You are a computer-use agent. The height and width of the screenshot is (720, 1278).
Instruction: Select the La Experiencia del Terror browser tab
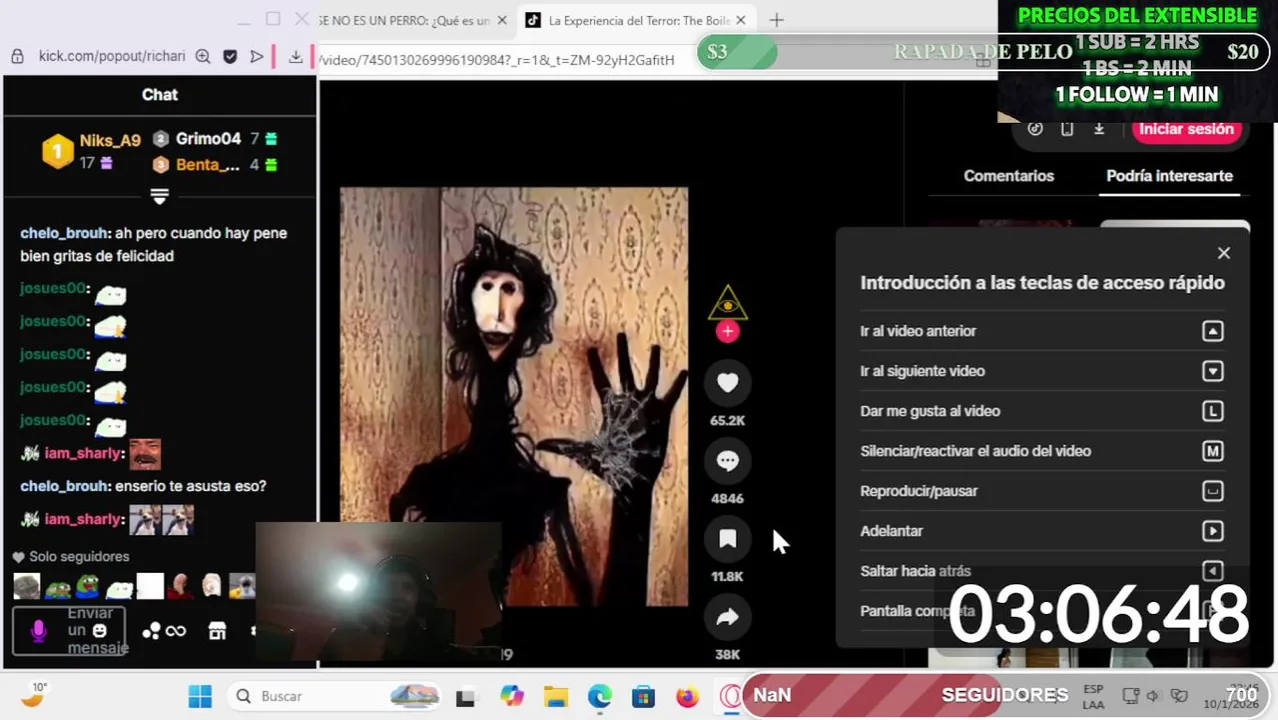pos(636,20)
